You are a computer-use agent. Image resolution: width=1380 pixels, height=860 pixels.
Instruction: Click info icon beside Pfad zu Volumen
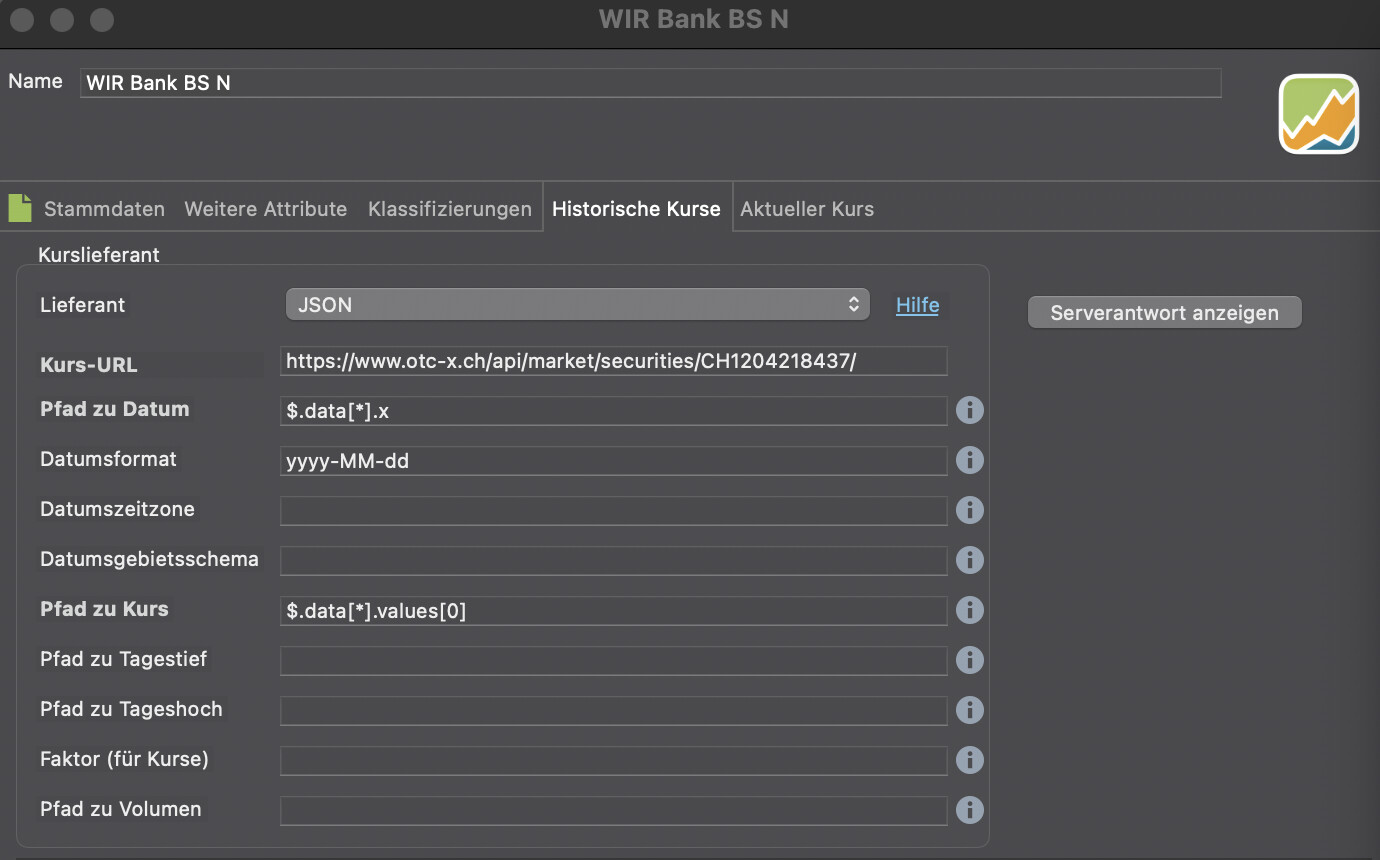[969, 810]
